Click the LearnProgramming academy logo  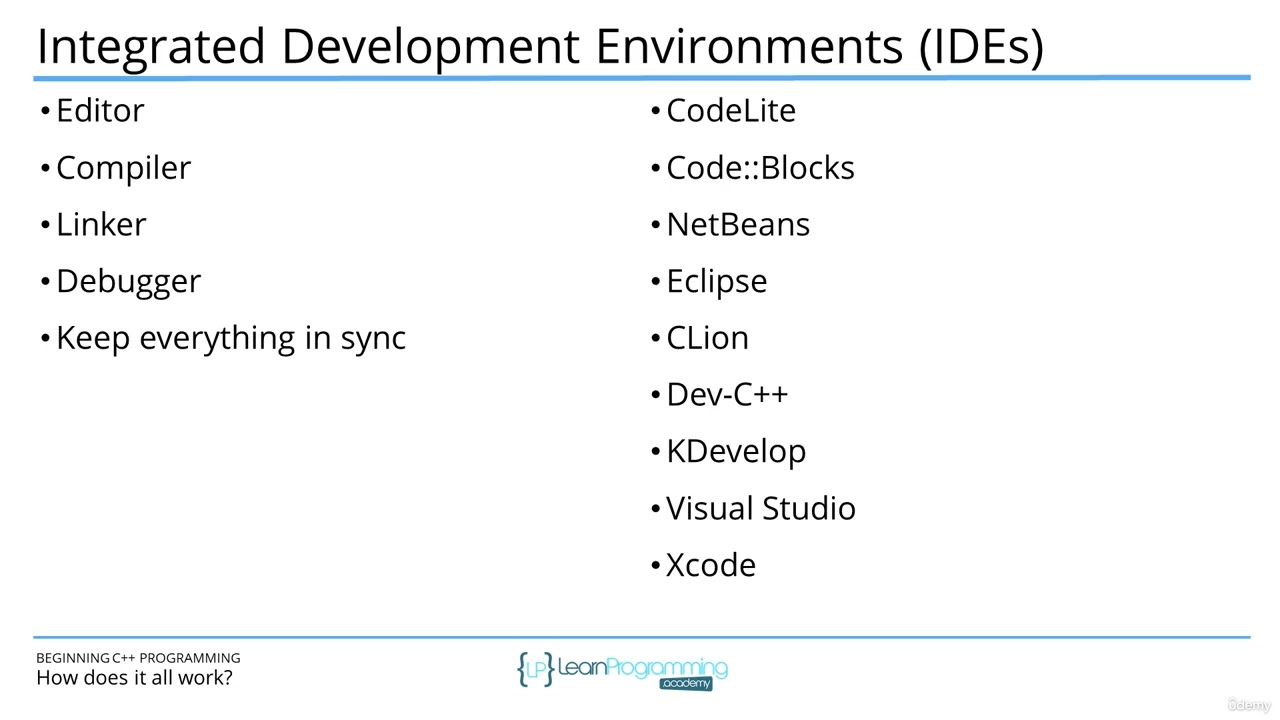pos(622,671)
